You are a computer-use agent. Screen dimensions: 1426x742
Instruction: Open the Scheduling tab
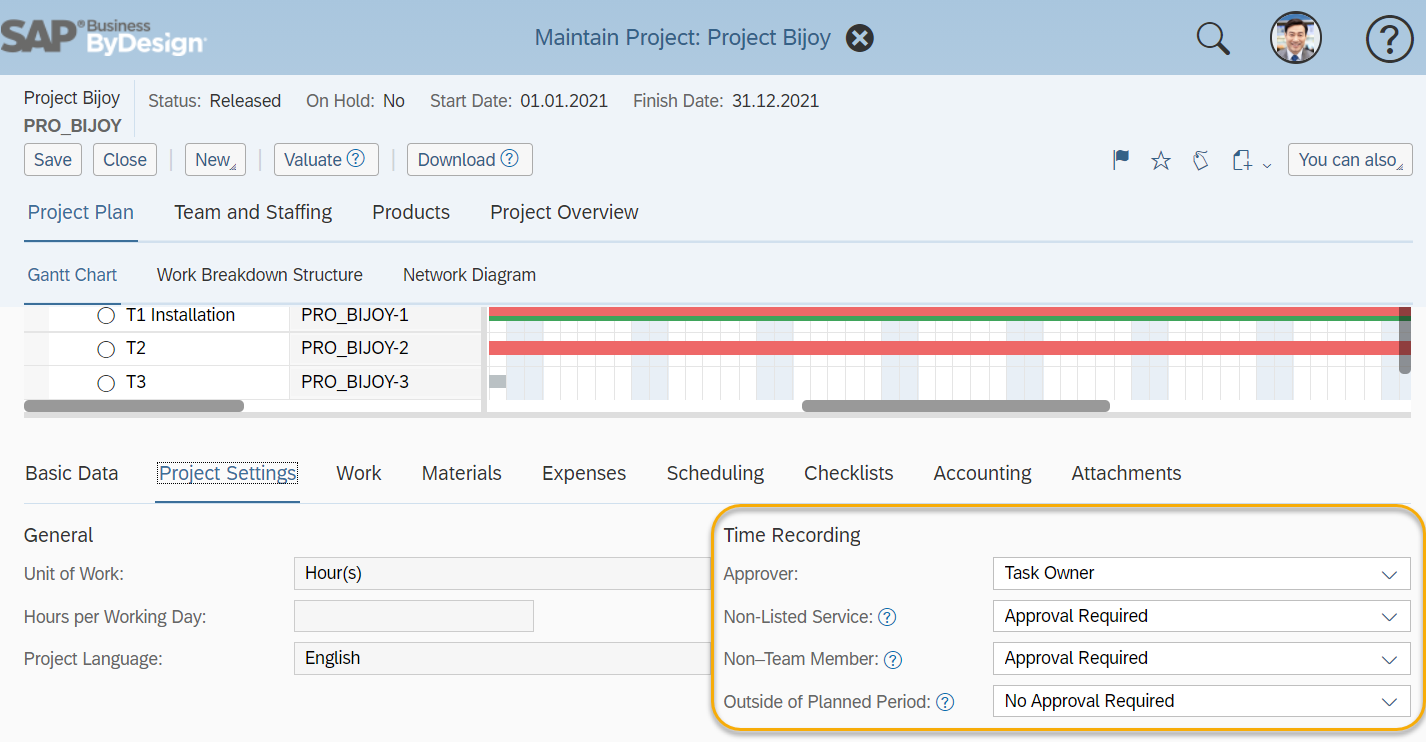(716, 473)
